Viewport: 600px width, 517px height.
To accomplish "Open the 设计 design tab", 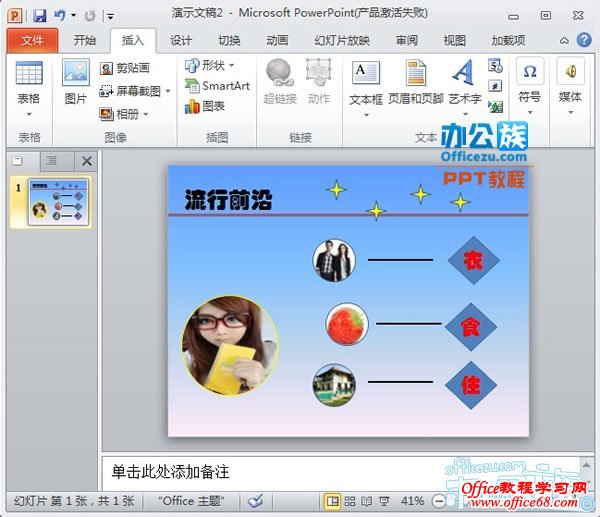I will click(x=181, y=41).
